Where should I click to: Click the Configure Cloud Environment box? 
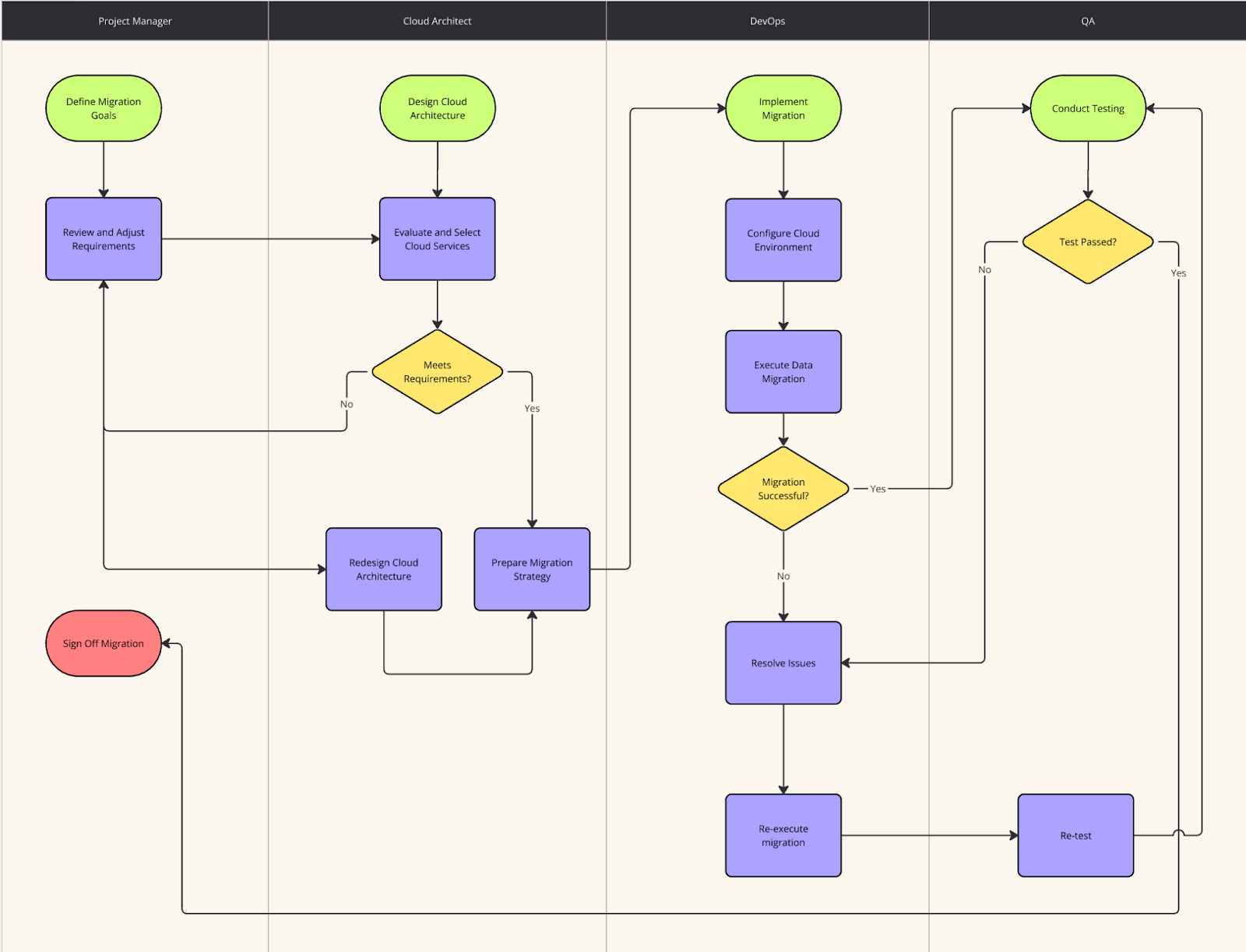[x=783, y=239]
